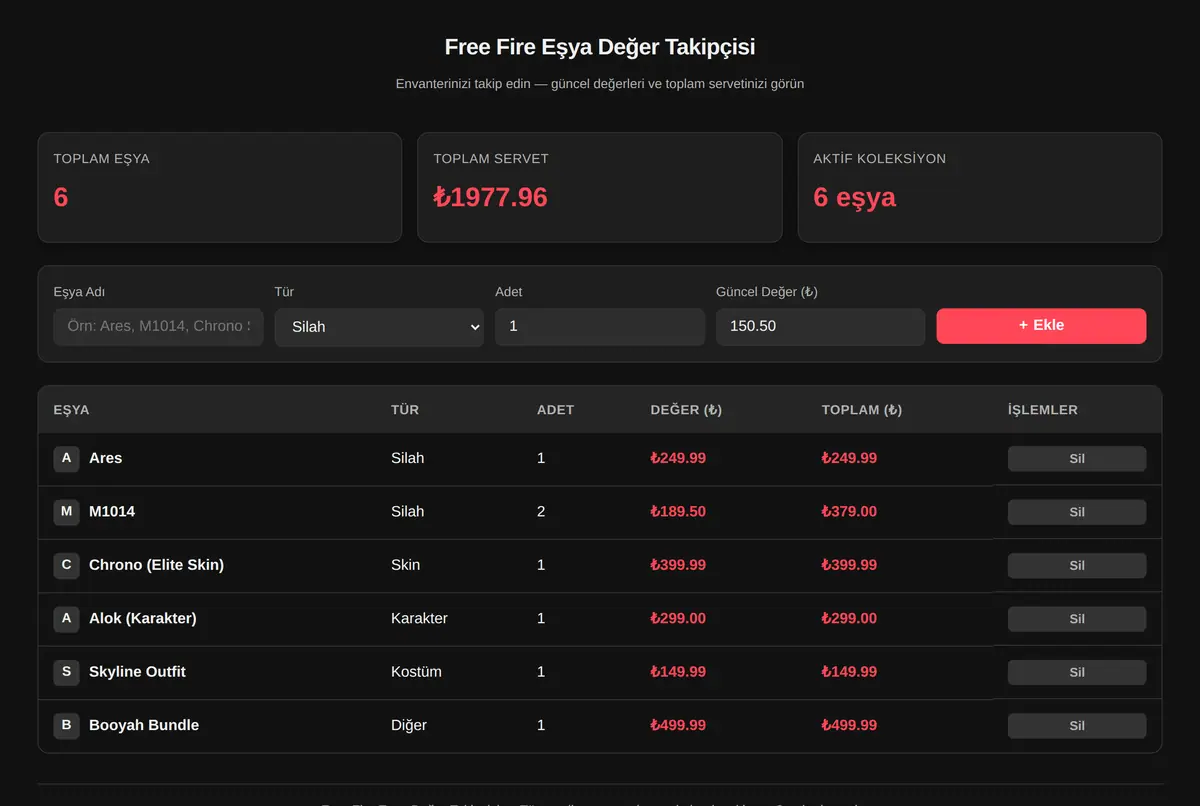Click the Güncel Değer (₺) field label
The image size is (1200, 806).
767,292
